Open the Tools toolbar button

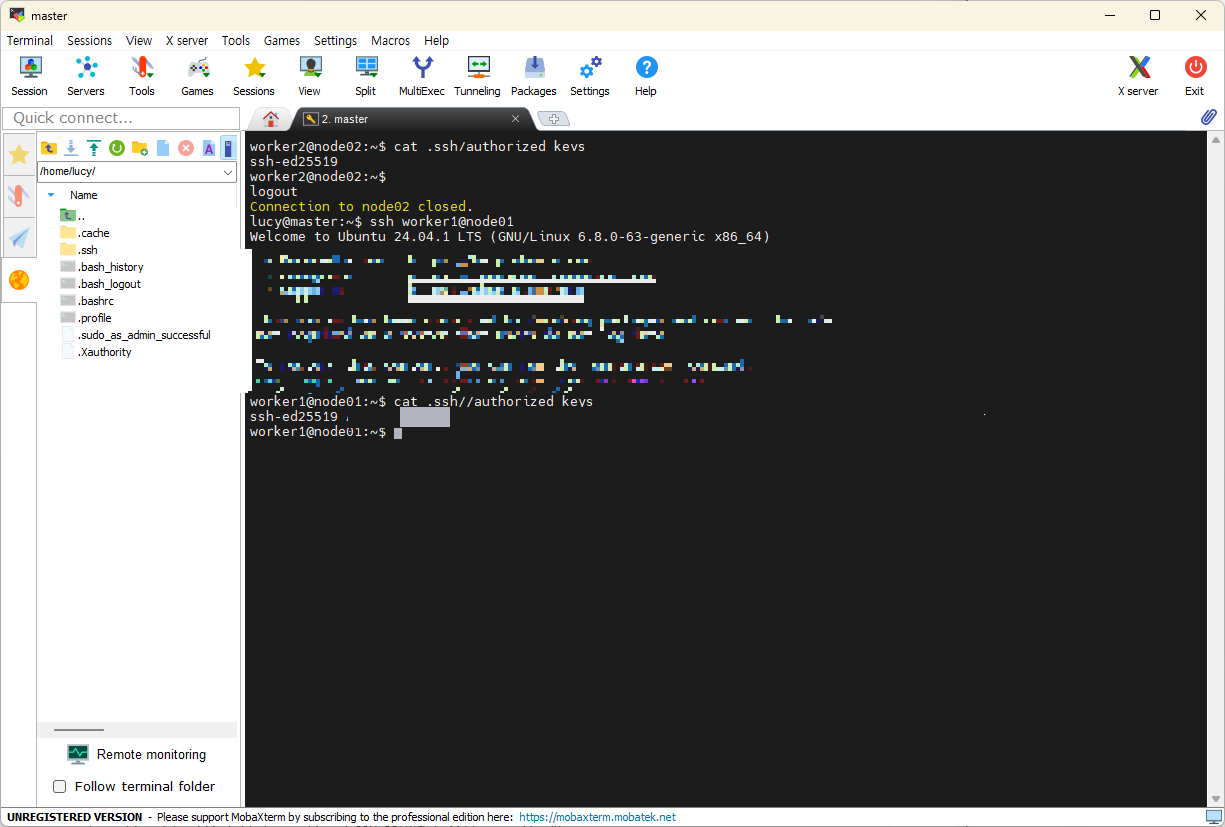click(x=142, y=77)
